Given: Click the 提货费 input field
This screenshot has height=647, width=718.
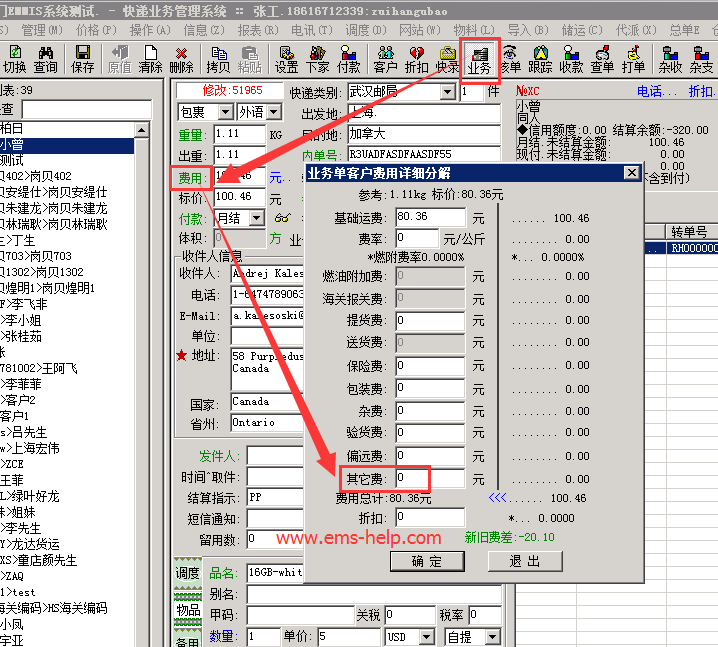Looking at the screenshot, I should point(430,321).
